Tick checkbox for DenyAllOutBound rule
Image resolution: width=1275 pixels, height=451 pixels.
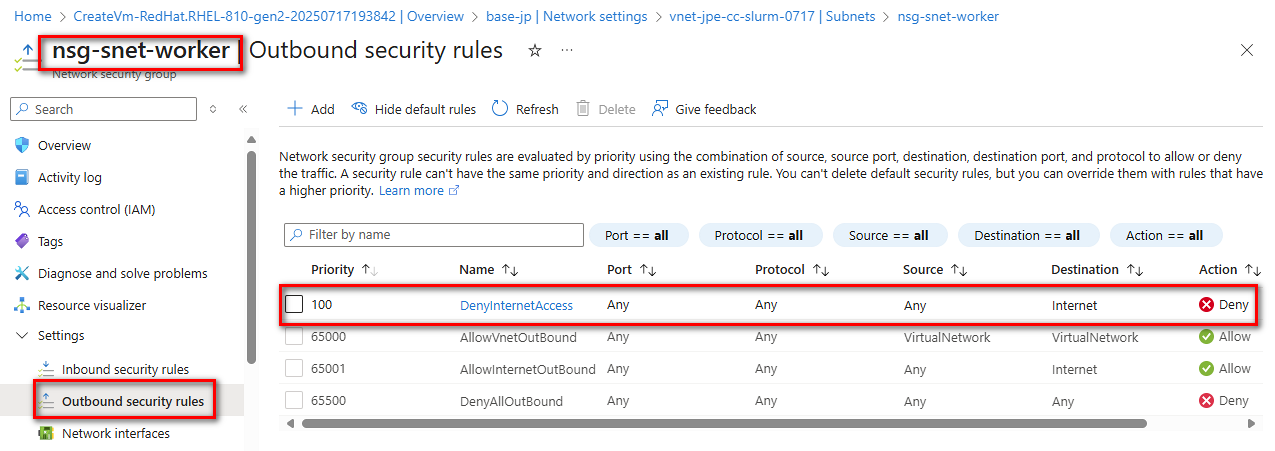click(x=294, y=400)
